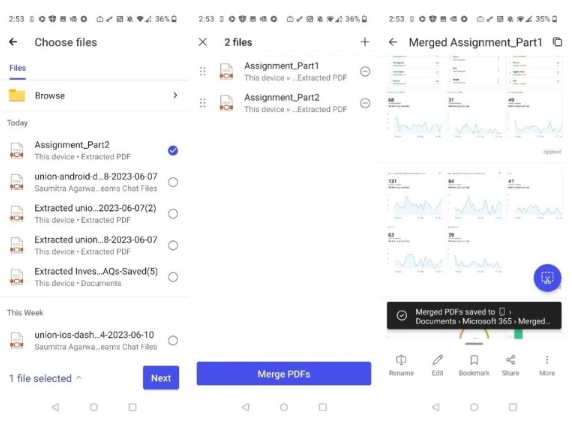This screenshot has height=421, width=572.
Task: Open Browse folder via chevron
Action: click(175, 95)
